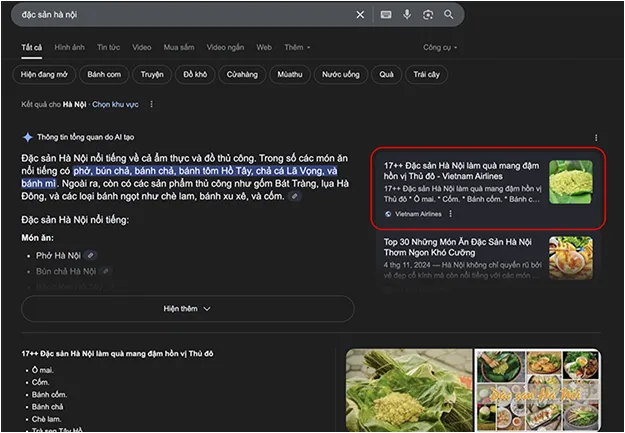Screen dimensions: 625x433
Task: Open large cốm on lotus leaf image
Action: 409,389
